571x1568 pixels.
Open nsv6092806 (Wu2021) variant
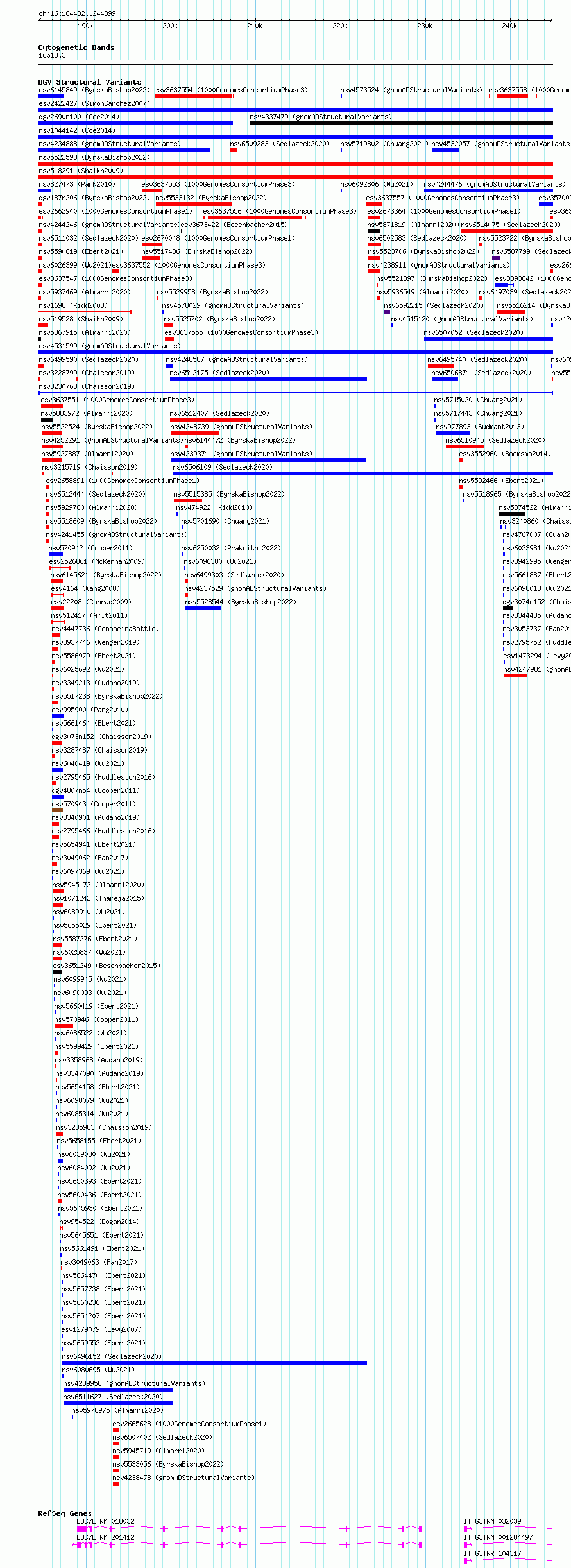click(377, 185)
